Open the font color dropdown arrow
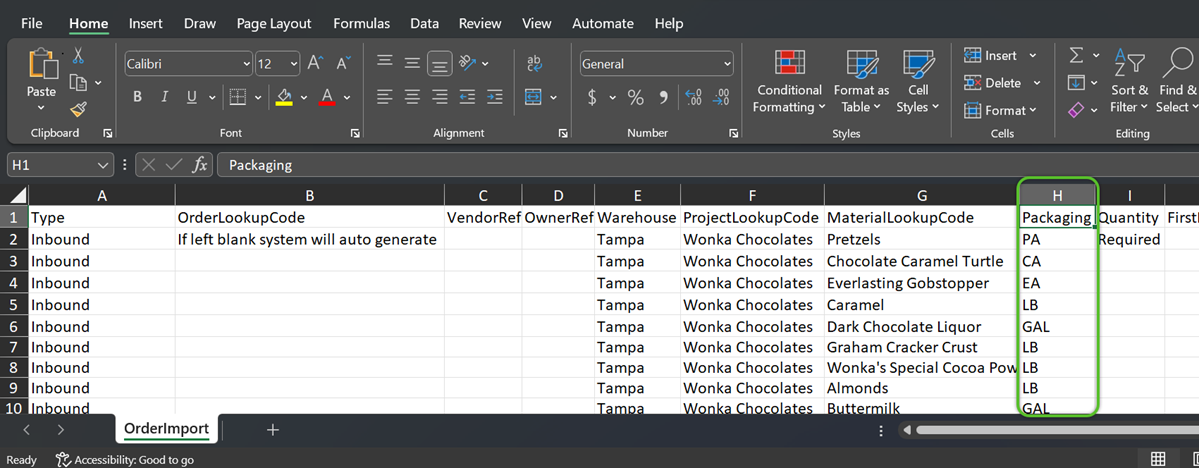The width and height of the screenshot is (1199, 468). (346, 98)
